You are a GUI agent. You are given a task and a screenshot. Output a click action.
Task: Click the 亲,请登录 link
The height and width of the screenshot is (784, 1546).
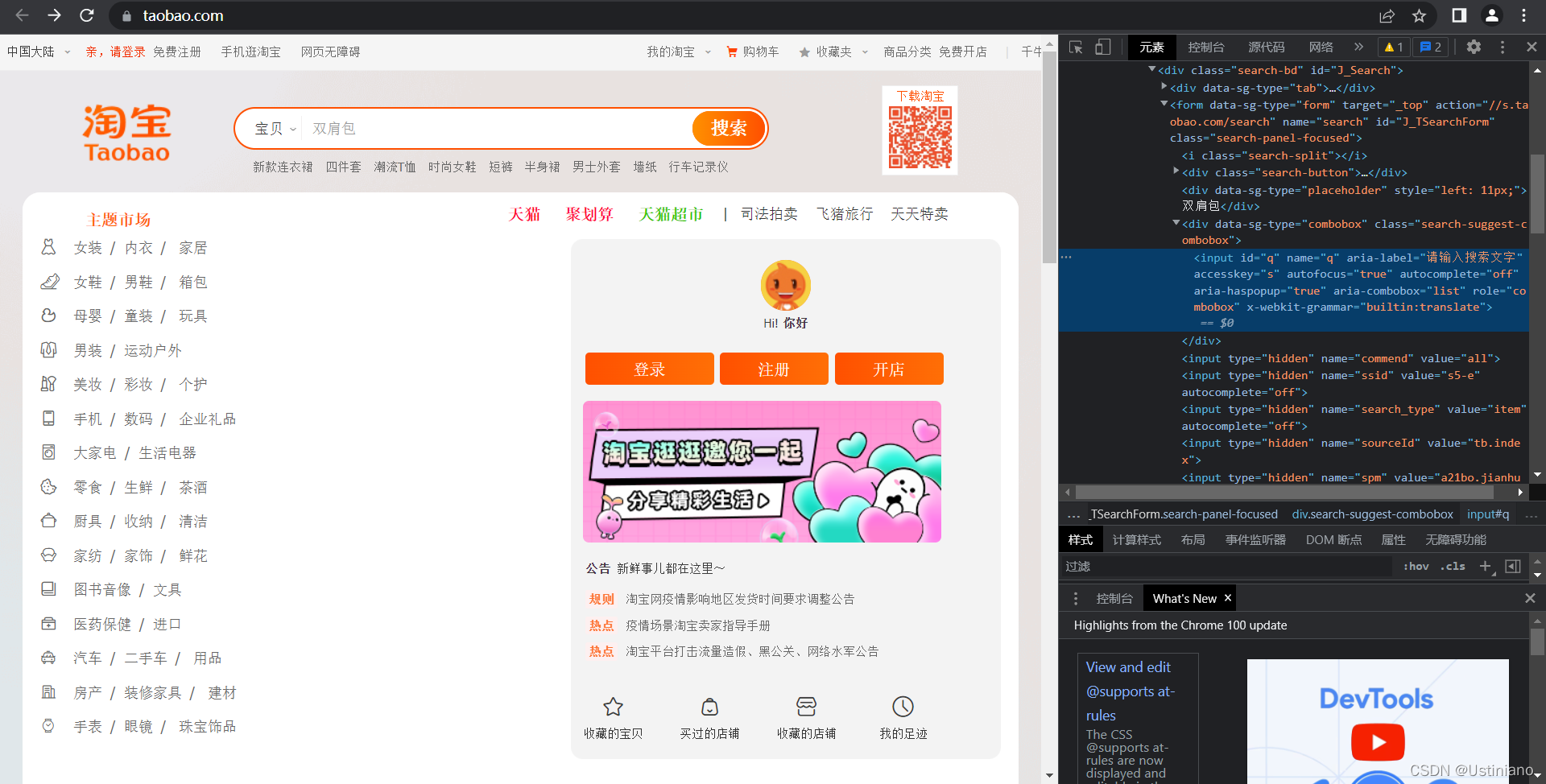115,52
